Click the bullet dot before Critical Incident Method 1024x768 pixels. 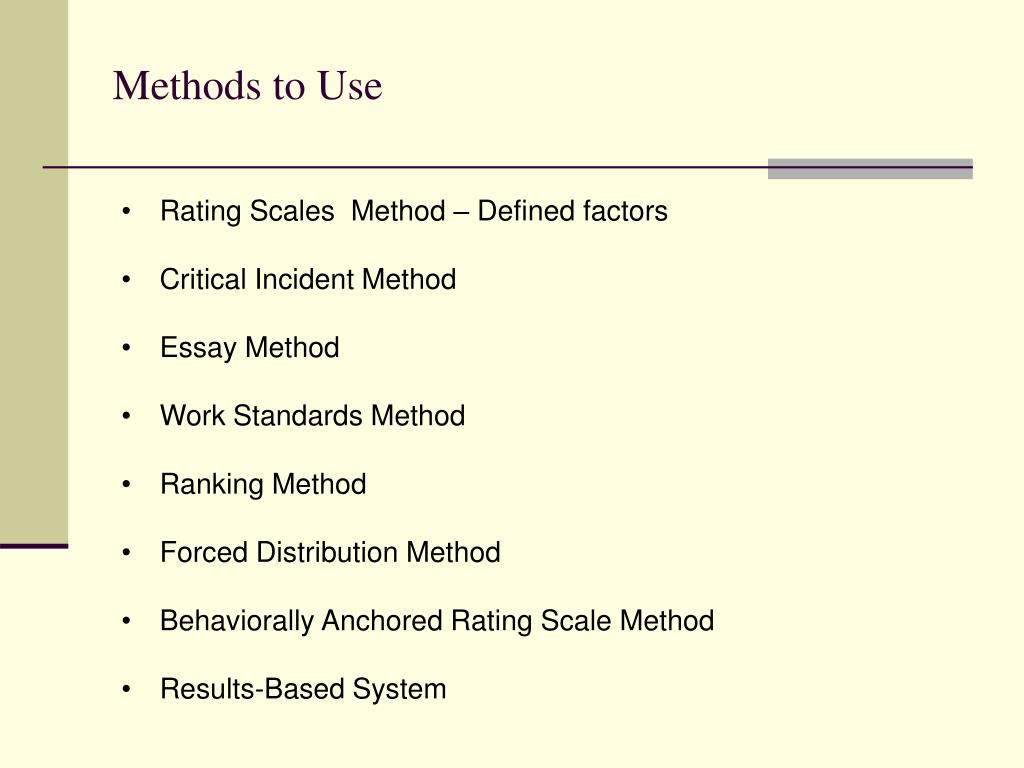127,281
